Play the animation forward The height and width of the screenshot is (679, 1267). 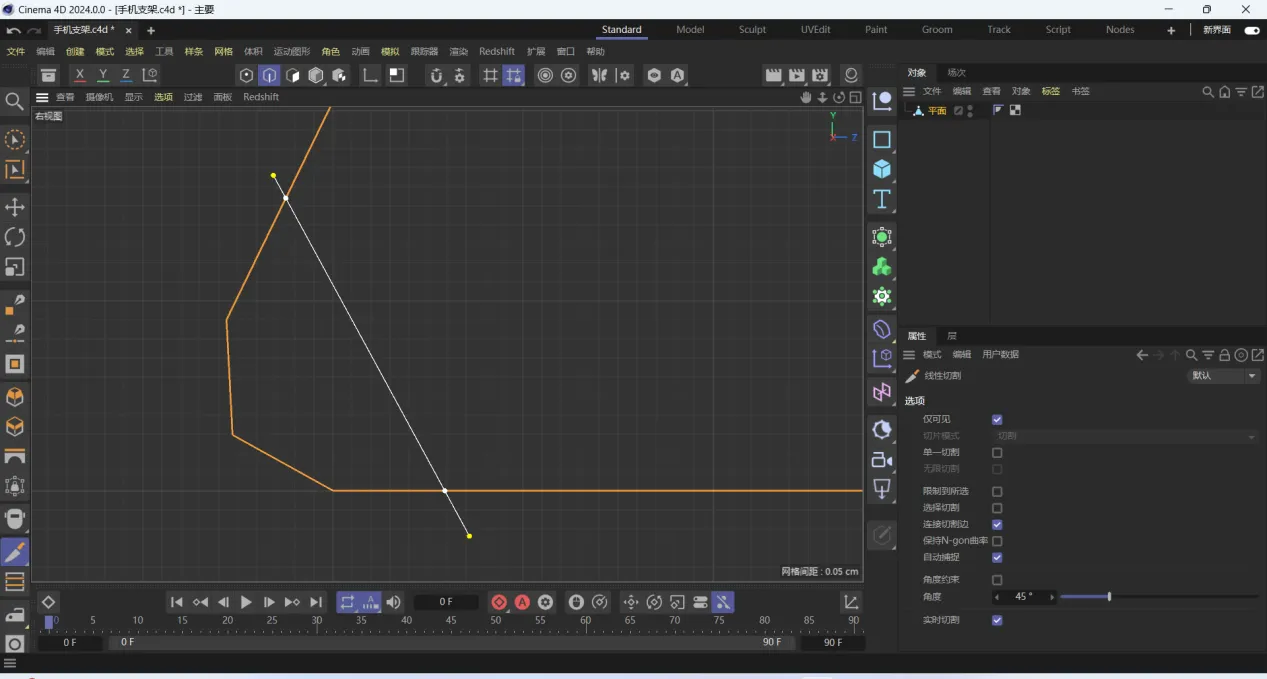(x=246, y=602)
